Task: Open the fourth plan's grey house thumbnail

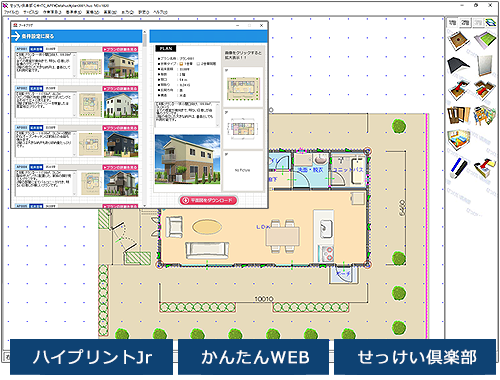Action: (121, 184)
